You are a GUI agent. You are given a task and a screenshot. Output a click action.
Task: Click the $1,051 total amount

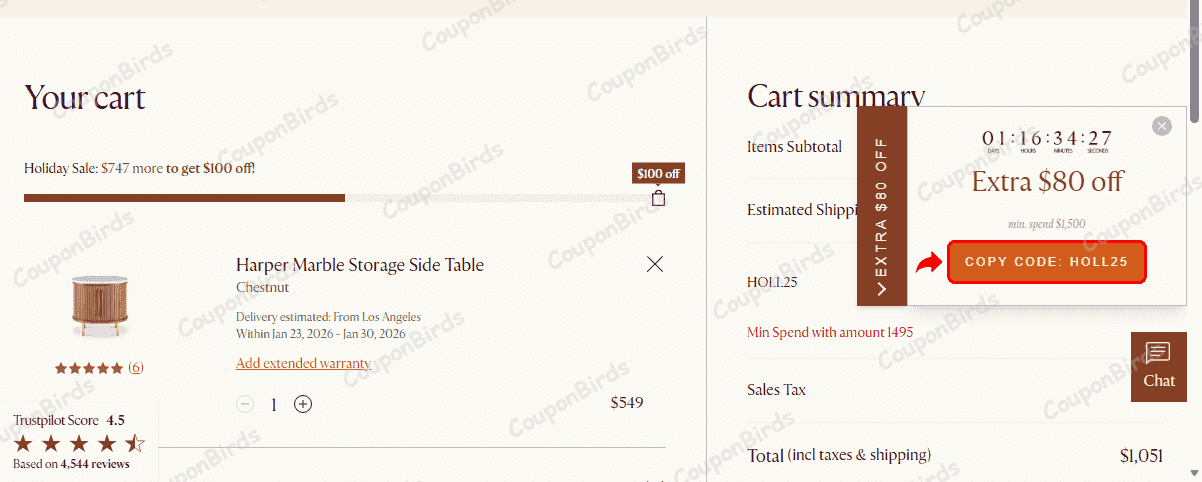point(1141,456)
